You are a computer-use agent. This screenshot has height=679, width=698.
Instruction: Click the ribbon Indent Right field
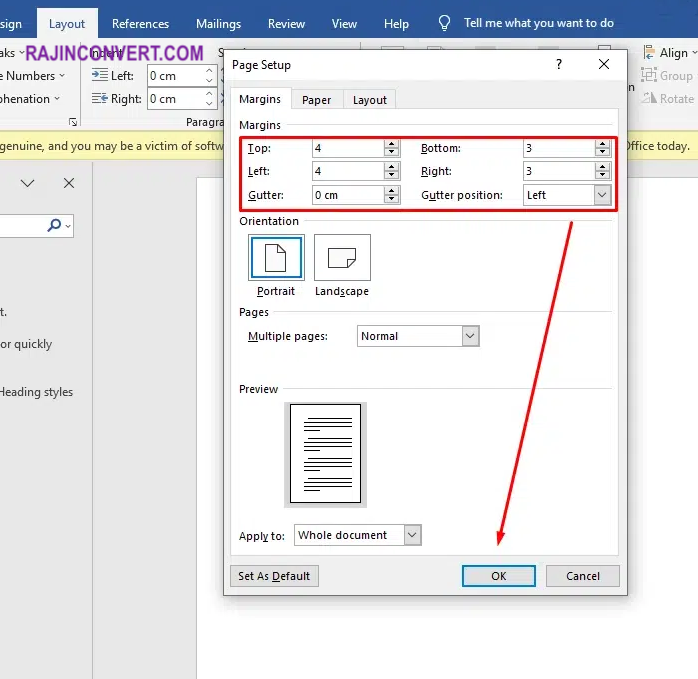click(176, 99)
